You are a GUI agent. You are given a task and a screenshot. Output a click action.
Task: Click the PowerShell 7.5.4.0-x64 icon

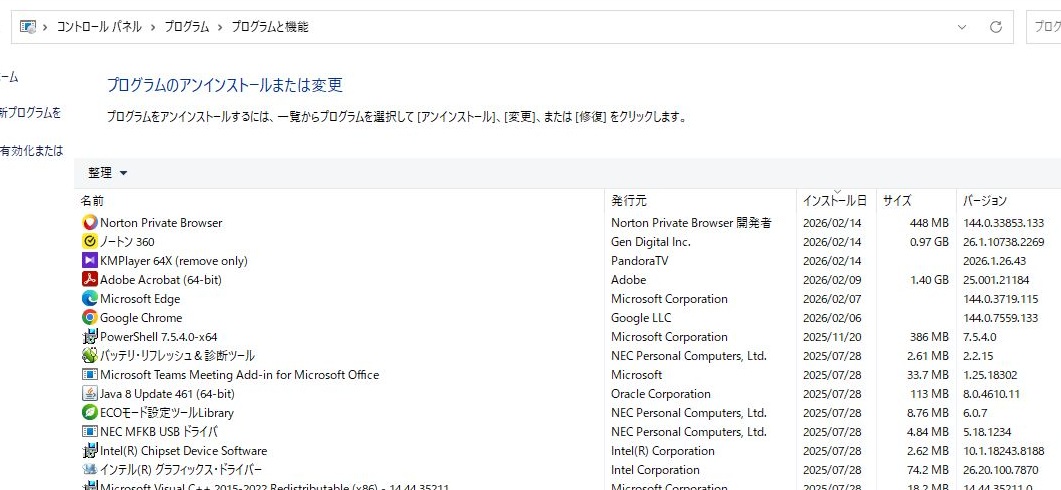(x=90, y=337)
